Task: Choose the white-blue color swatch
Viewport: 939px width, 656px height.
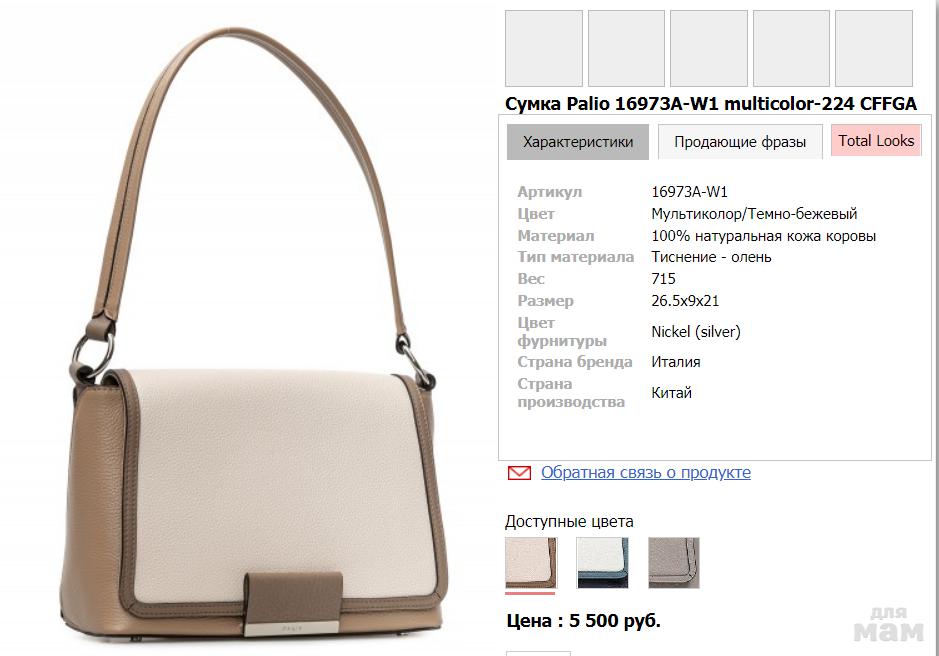Action: (602, 563)
